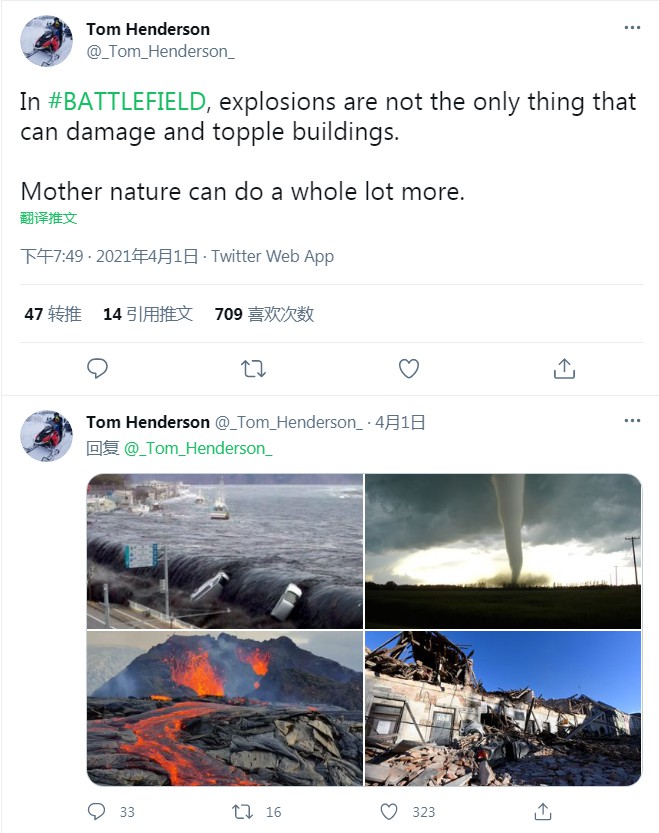The height and width of the screenshot is (833, 659).
Task: Open reply icon on the second tweet
Action: point(97,811)
